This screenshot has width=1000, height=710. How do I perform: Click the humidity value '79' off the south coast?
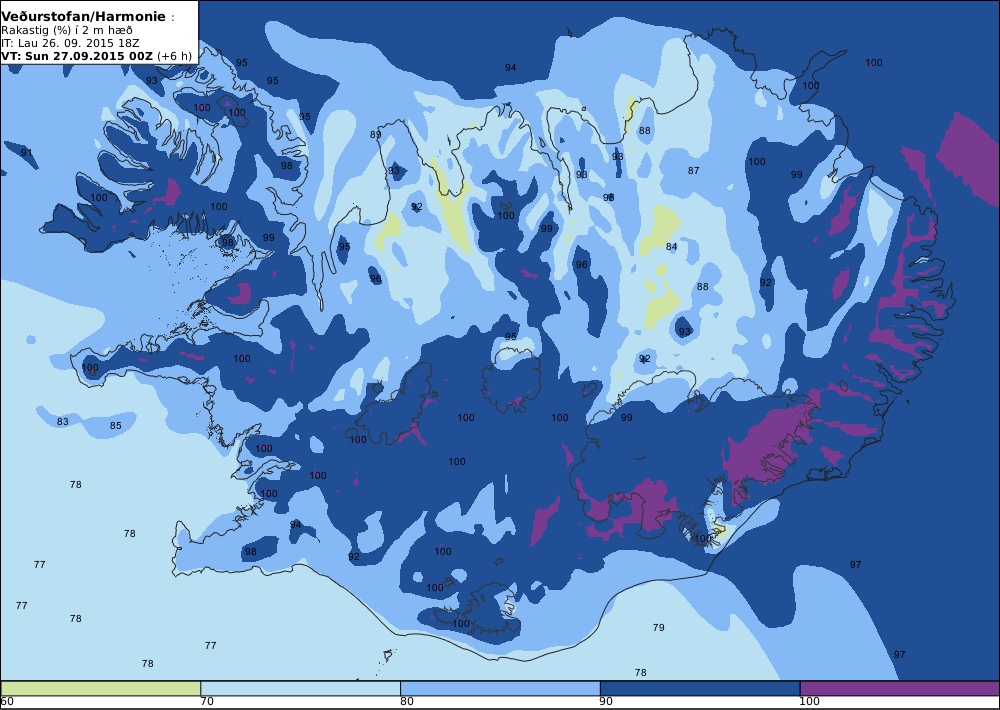tap(659, 628)
